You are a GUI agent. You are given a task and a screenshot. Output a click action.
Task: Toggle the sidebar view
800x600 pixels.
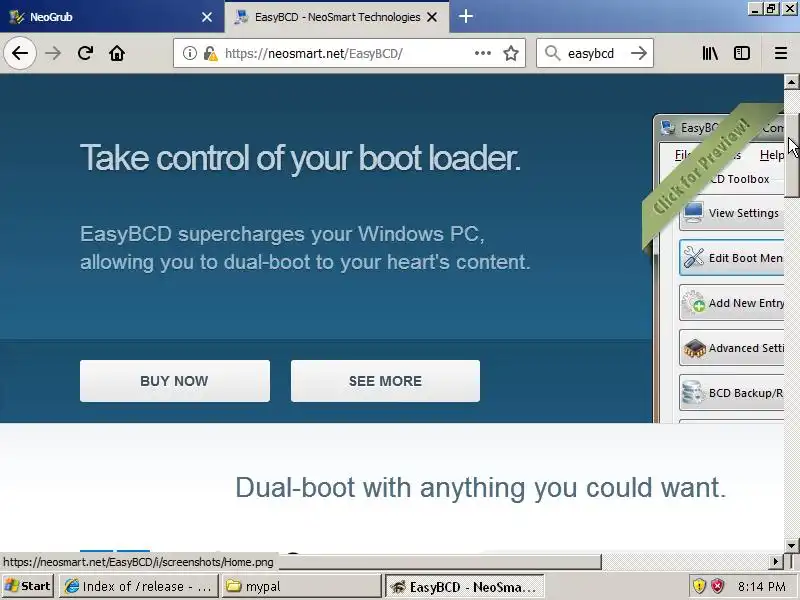pyautogui.click(x=742, y=53)
